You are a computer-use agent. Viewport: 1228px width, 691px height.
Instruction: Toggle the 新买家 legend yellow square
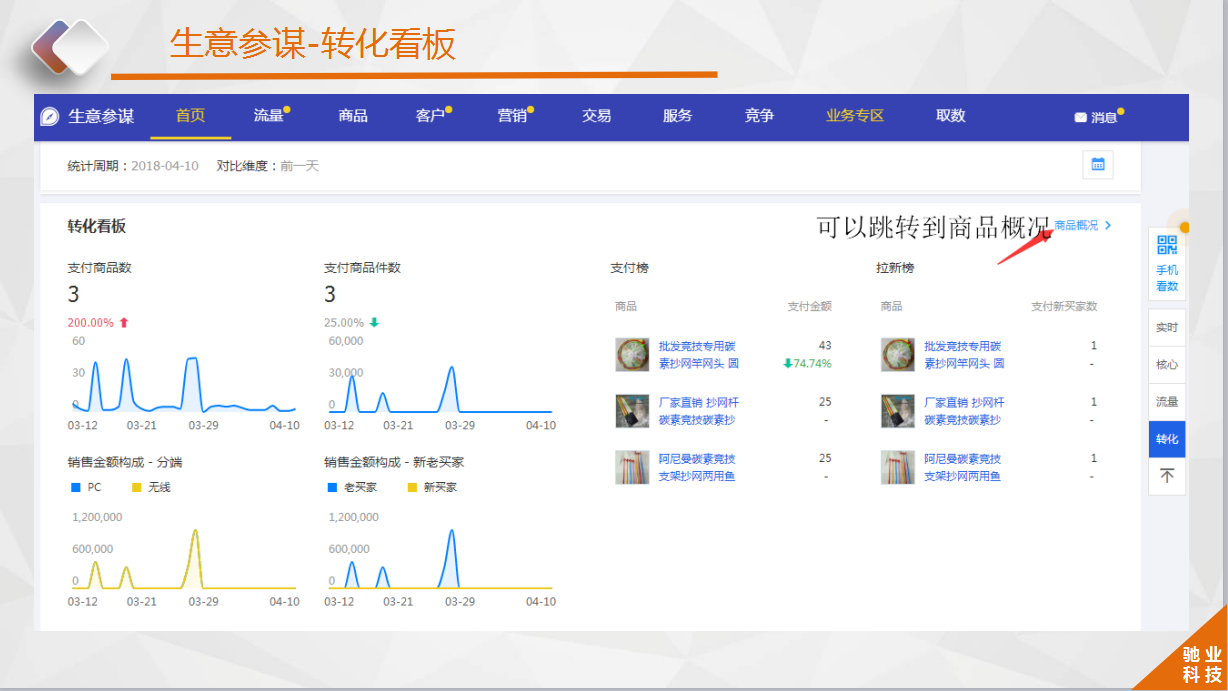411,488
